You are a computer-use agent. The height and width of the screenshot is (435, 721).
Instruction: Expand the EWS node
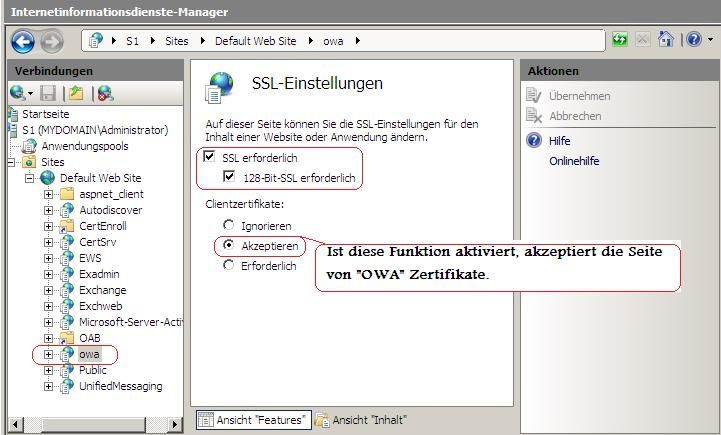click(x=48, y=258)
